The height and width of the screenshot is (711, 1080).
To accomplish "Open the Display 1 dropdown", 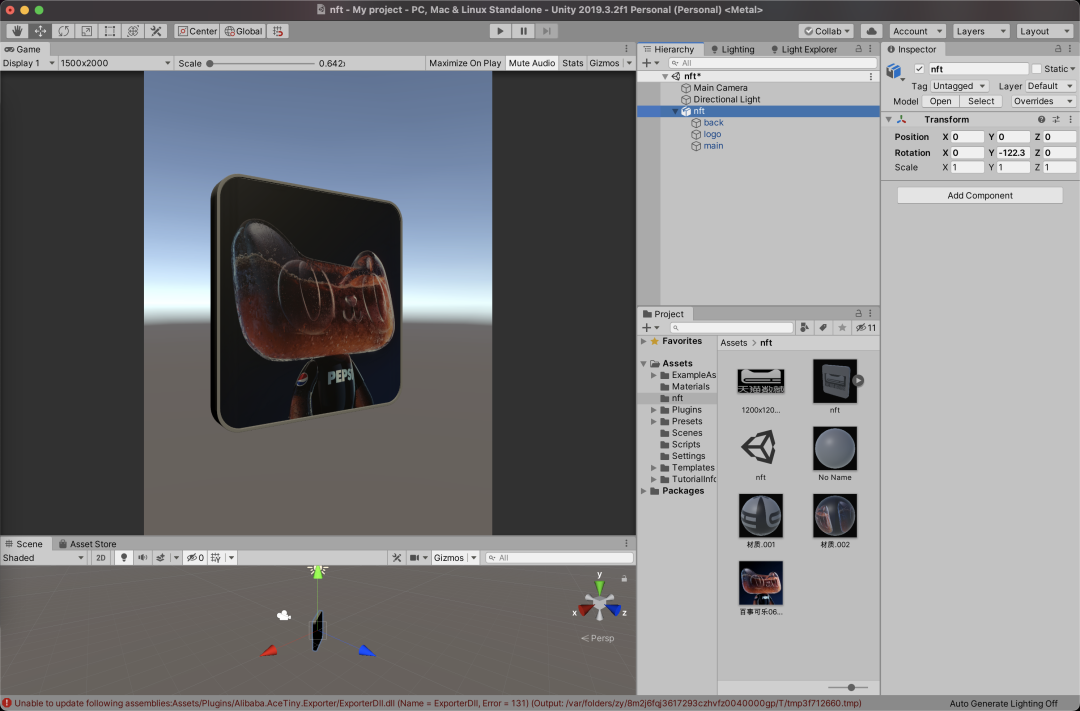I will coord(28,63).
